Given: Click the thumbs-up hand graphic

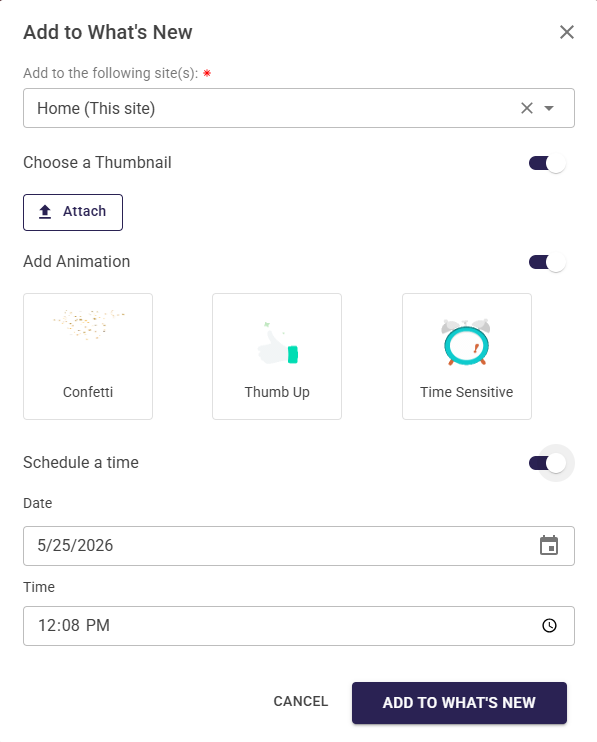Looking at the screenshot, I should point(278,344).
